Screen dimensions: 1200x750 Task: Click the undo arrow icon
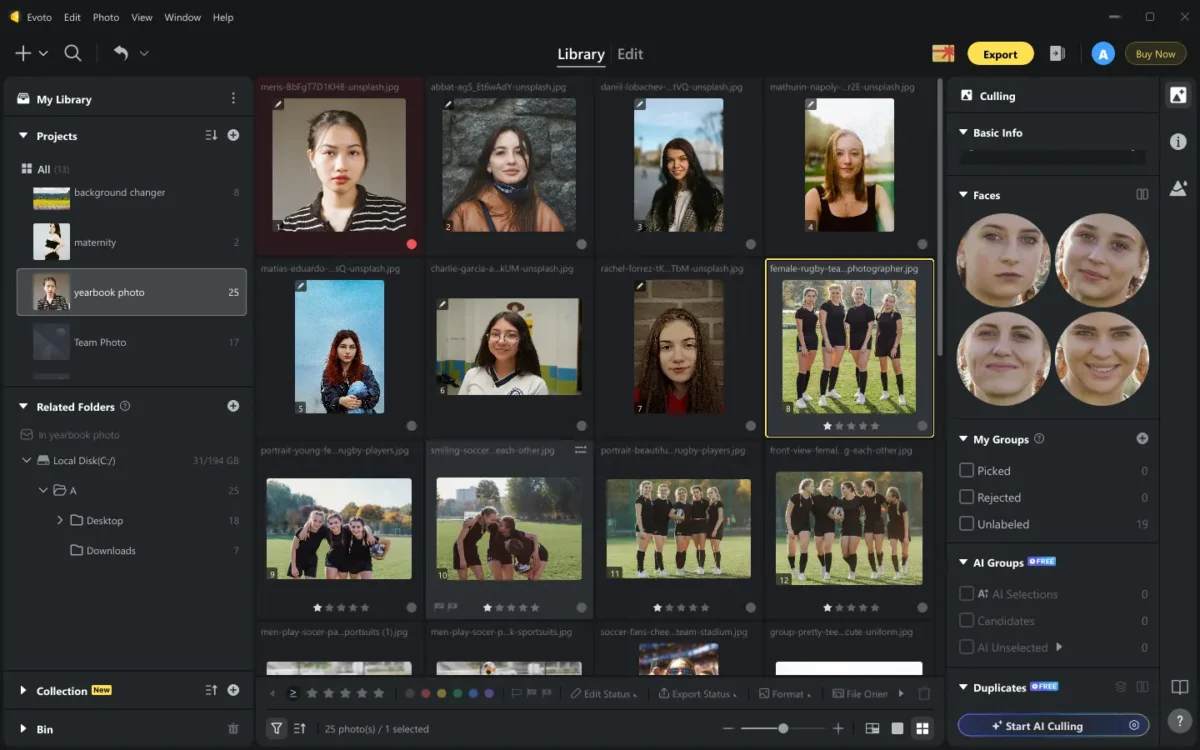[x=120, y=53]
